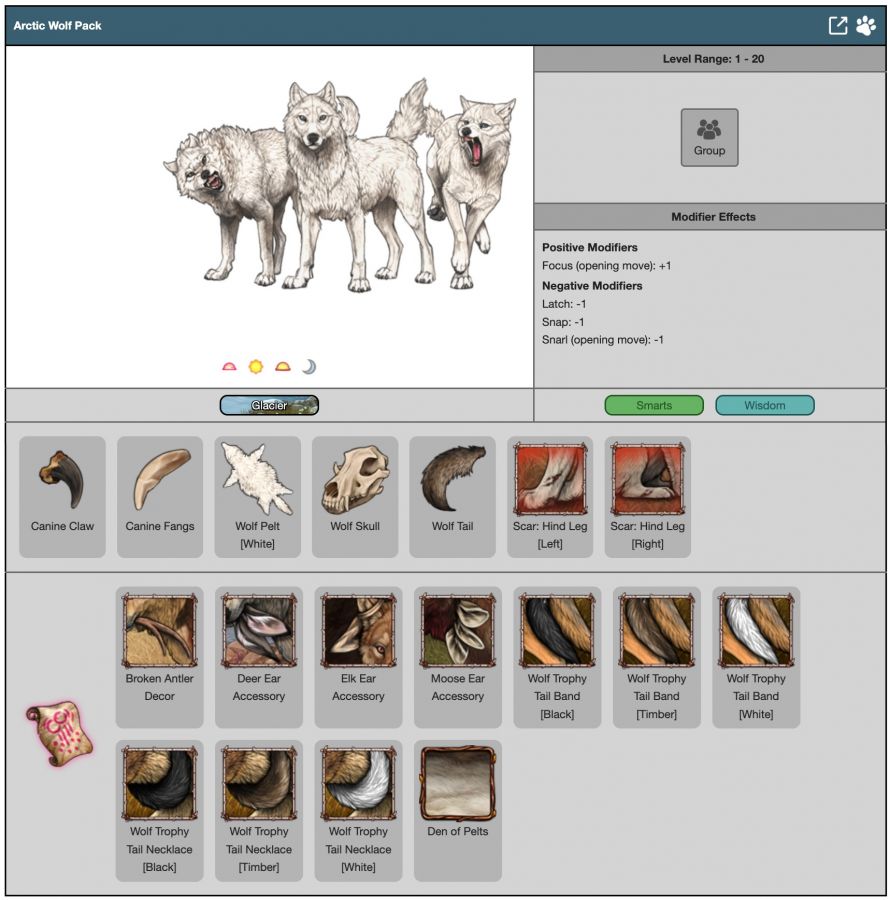Viewport: 890px width, 900px height.
Task: Click the teal Wisdom button
Action: [x=765, y=405]
